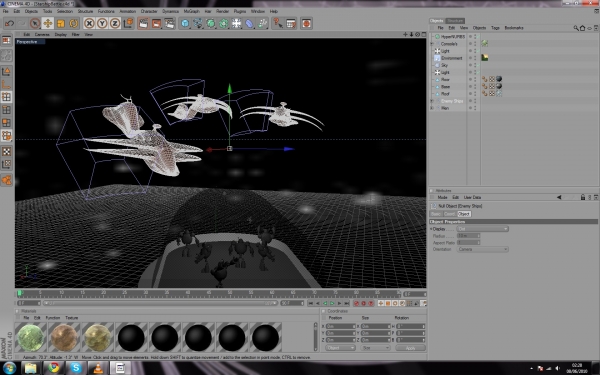This screenshot has height=375, width=600.
Task: Open the viewport Cameras menu
Action: tap(42, 34)
